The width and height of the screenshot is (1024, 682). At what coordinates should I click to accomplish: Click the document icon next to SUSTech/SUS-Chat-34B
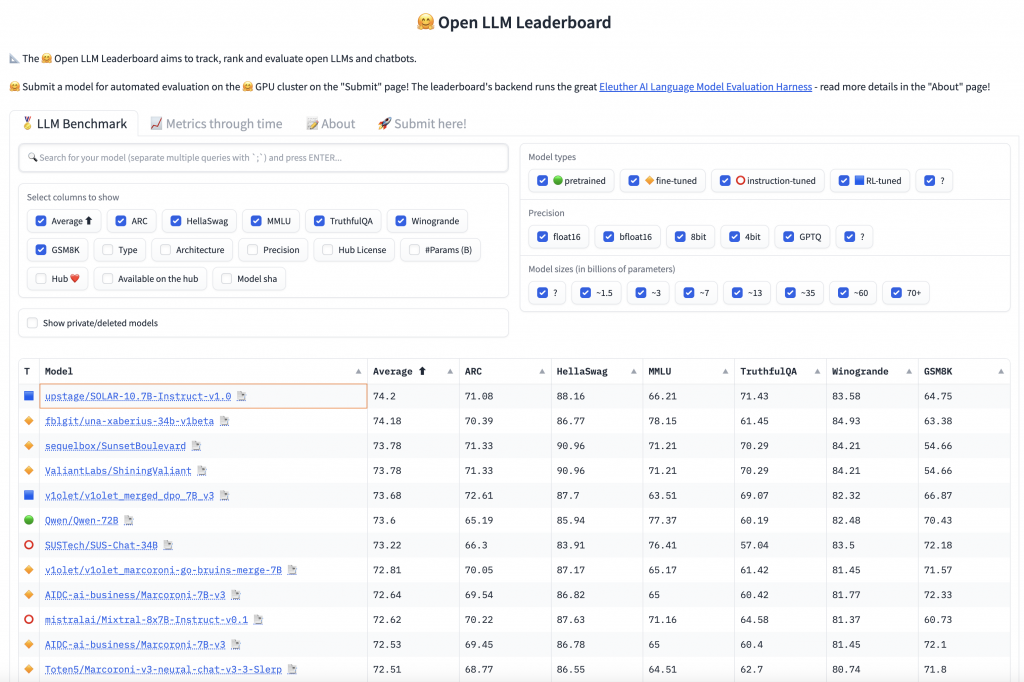168,545
